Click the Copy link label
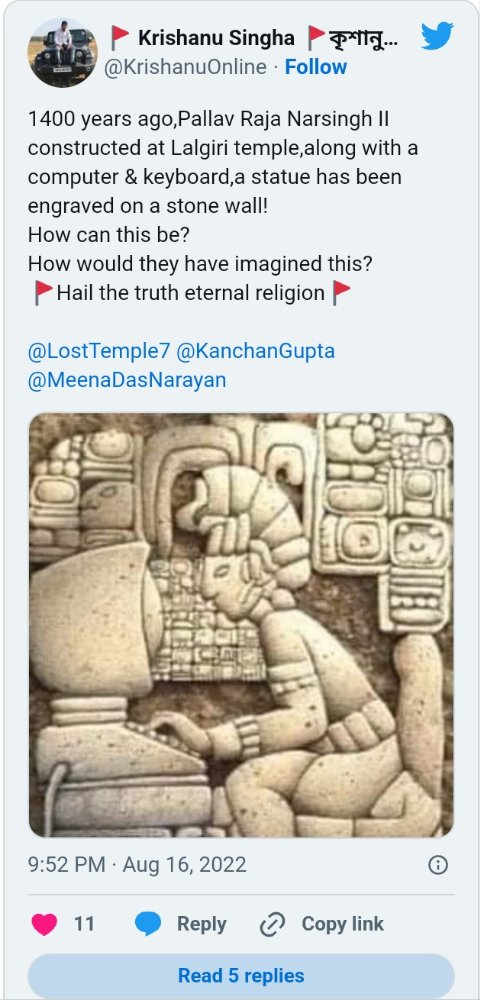The width and height of the screenshot is (480, 1000). point(342,924)
